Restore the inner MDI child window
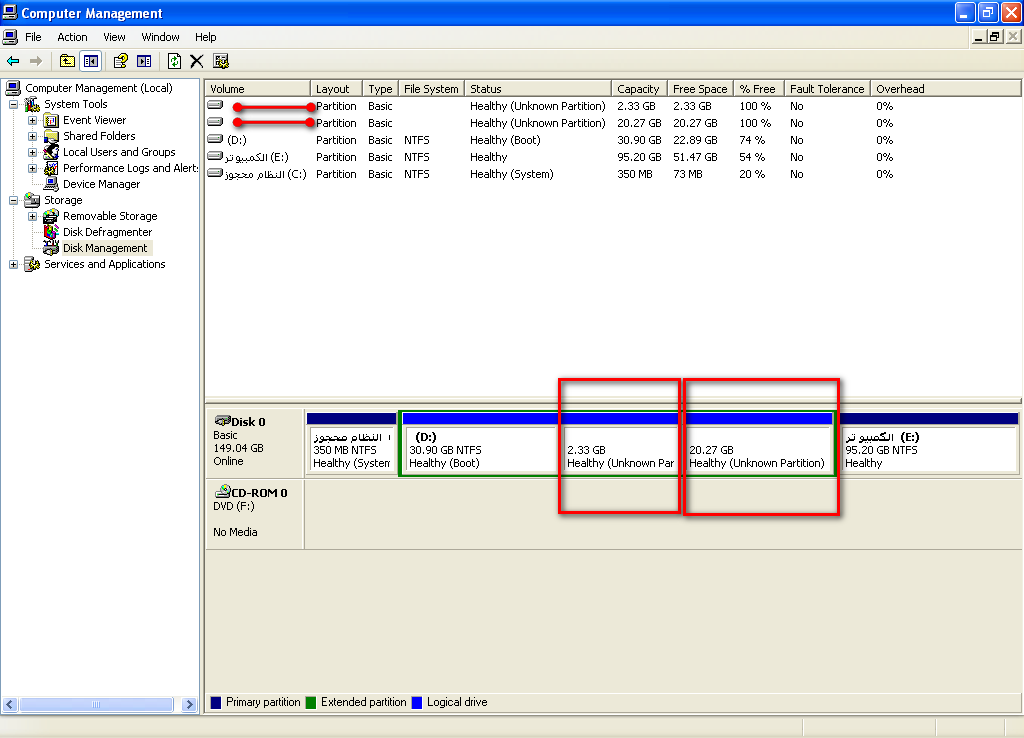 (x=995, y=37)
